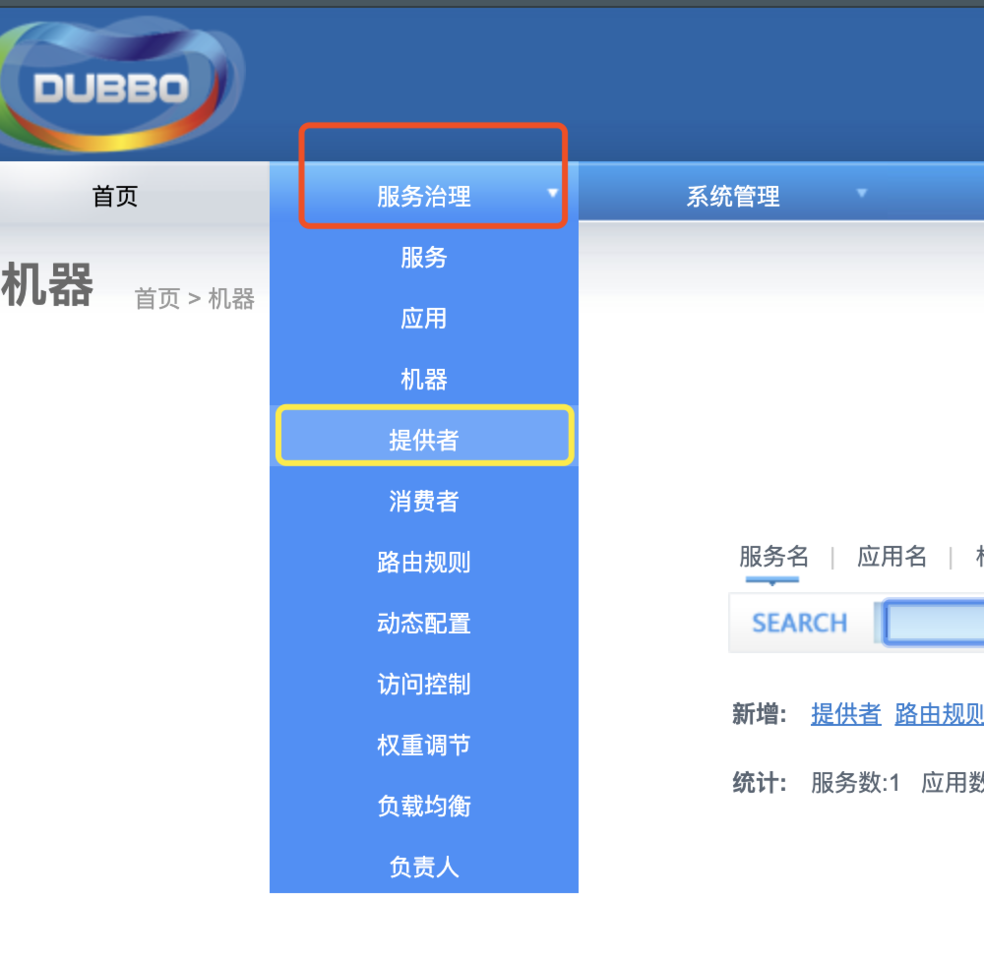Switch to the 应用名 search tab
The width and height of the screenshot is (984, 960).
pyautogui.click(x=890, y=557)
